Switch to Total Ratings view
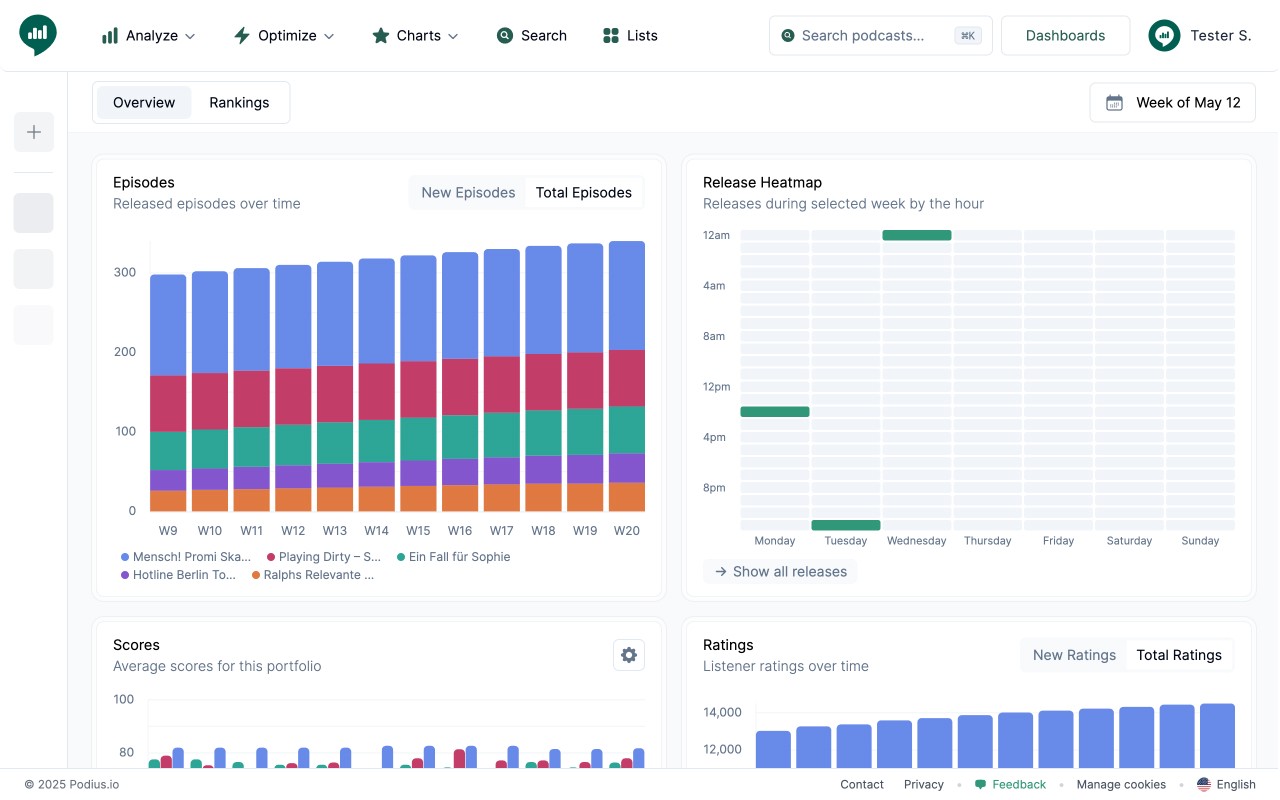Image resolution: width=1280 pixels, height=800 pixels. [x=1179, y=655]
